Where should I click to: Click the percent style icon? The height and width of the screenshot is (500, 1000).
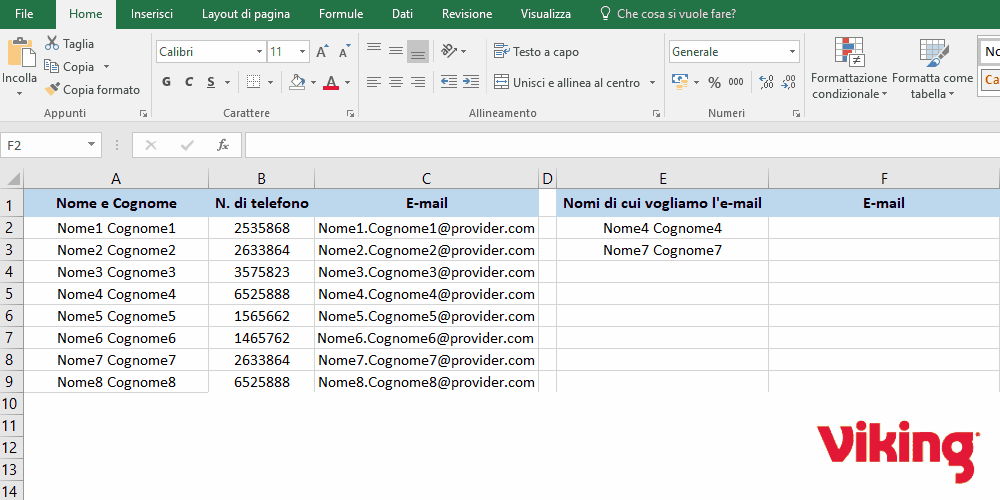pyautogui.click(x=714, y=83)
